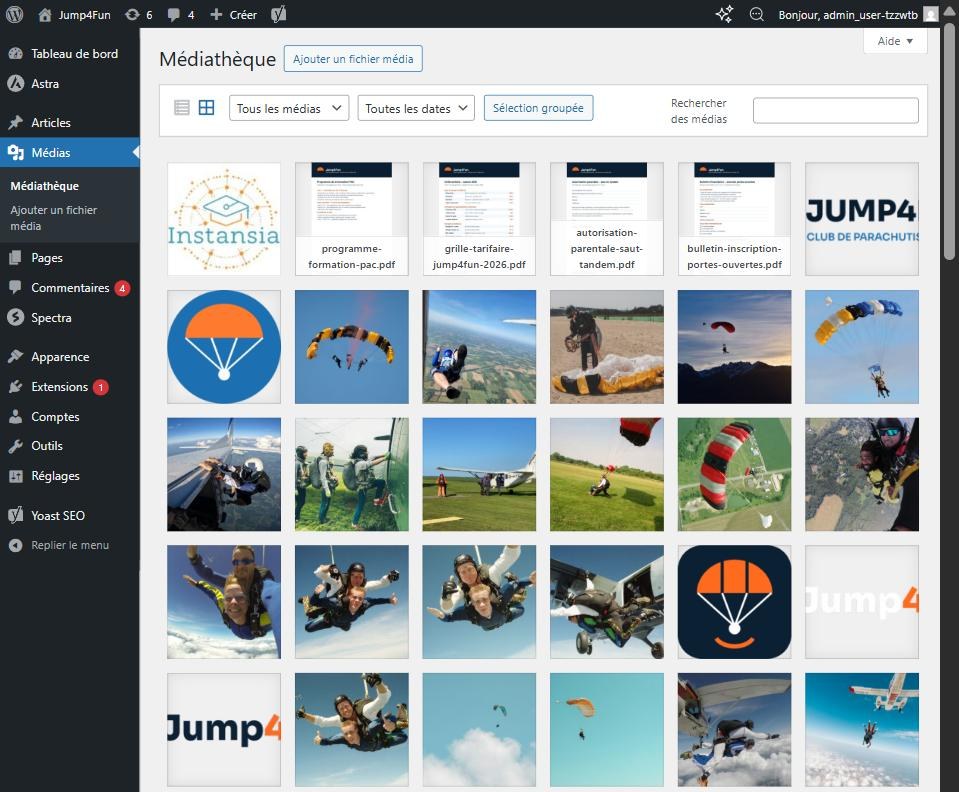Expand the Aide help tab
The image size is (959, 792).
(x=895, y=41)
